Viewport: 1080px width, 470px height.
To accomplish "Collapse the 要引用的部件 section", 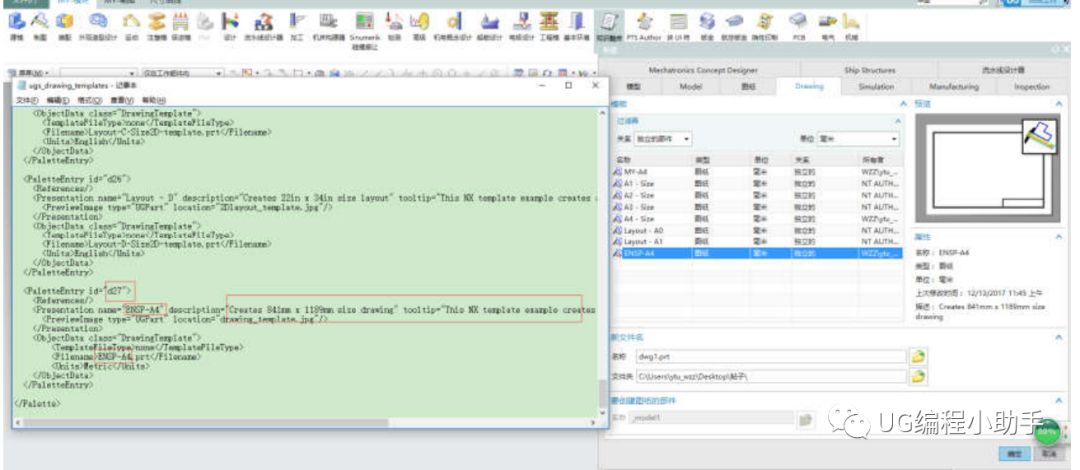I will click(1059, 400).
